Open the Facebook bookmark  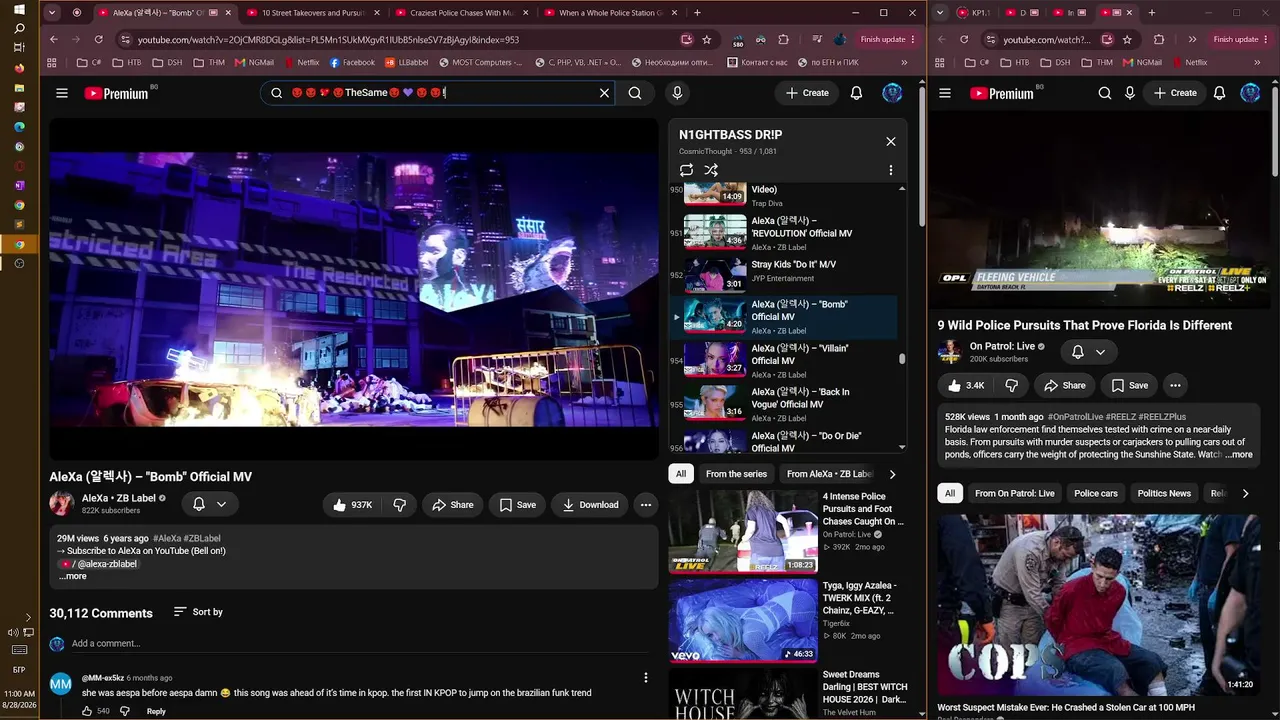point(352,62)
